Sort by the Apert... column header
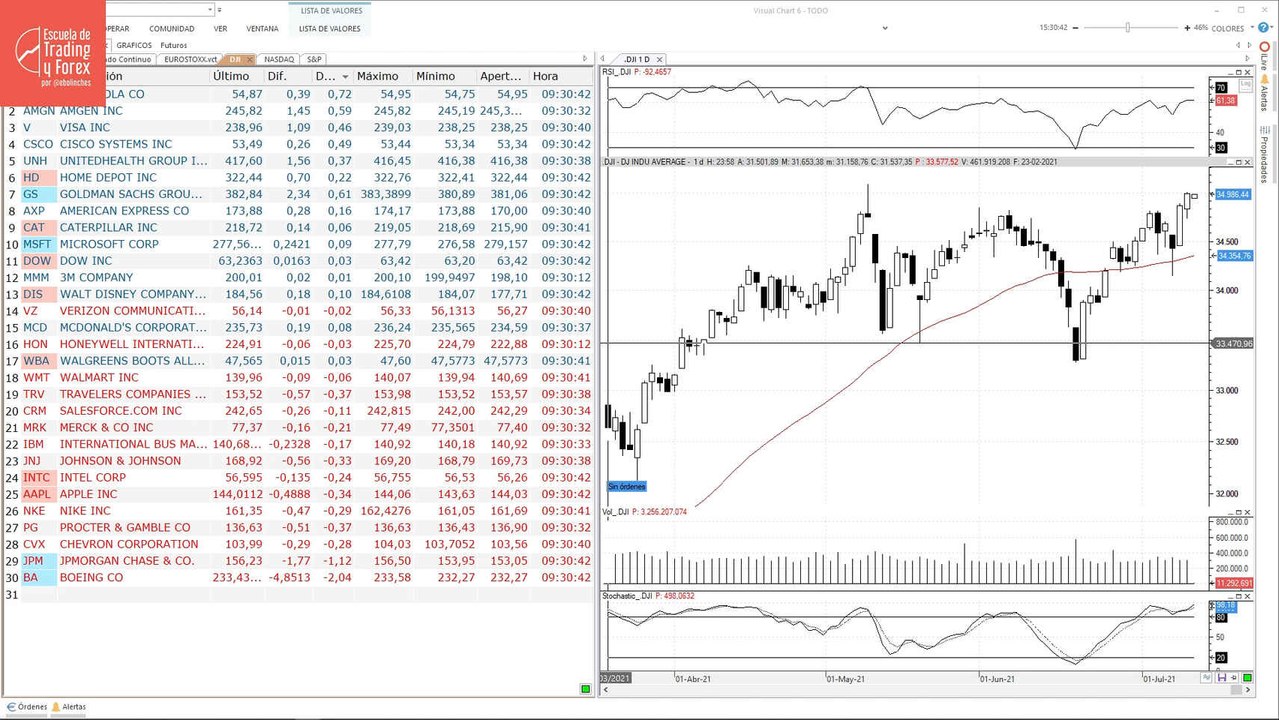The image size is (1279, 720). [x=501, y=76]
